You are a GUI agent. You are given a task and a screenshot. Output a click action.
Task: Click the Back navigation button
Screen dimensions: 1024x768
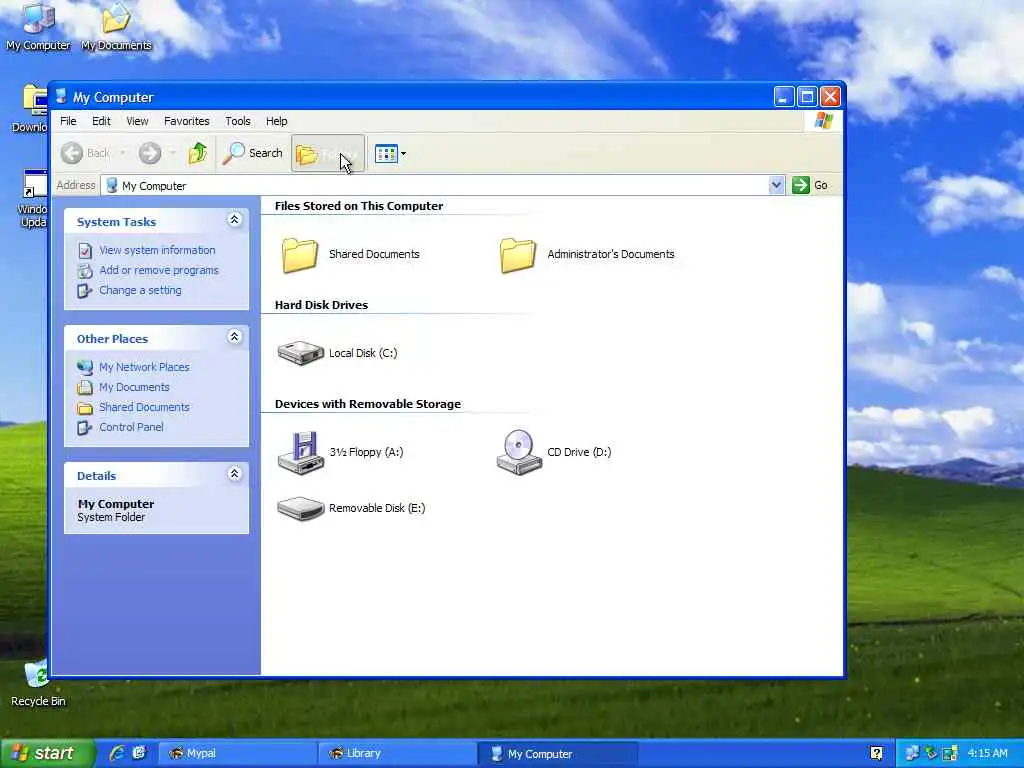(86, 153)
